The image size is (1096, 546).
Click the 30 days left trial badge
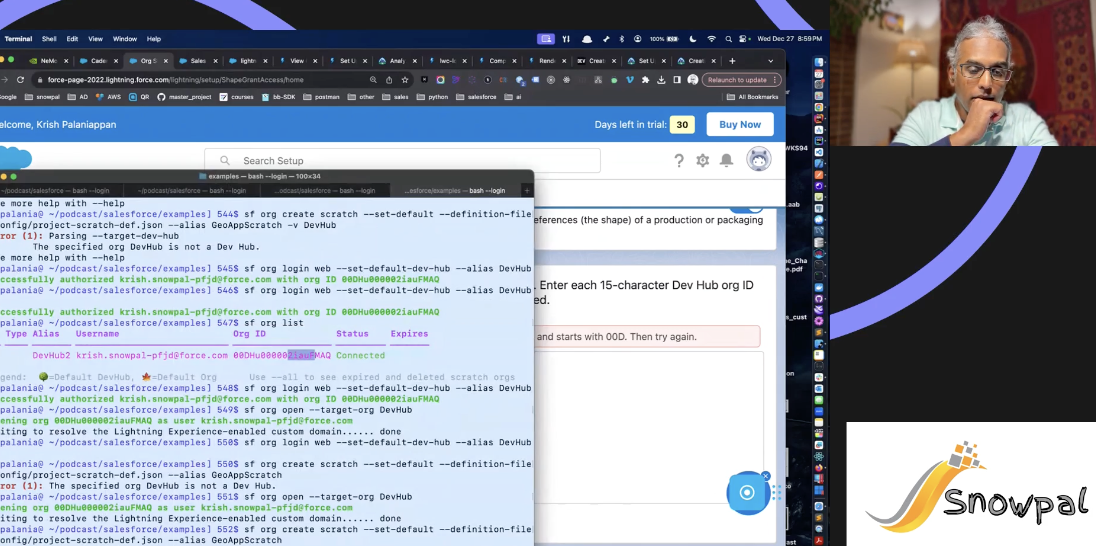coord(682,124)
